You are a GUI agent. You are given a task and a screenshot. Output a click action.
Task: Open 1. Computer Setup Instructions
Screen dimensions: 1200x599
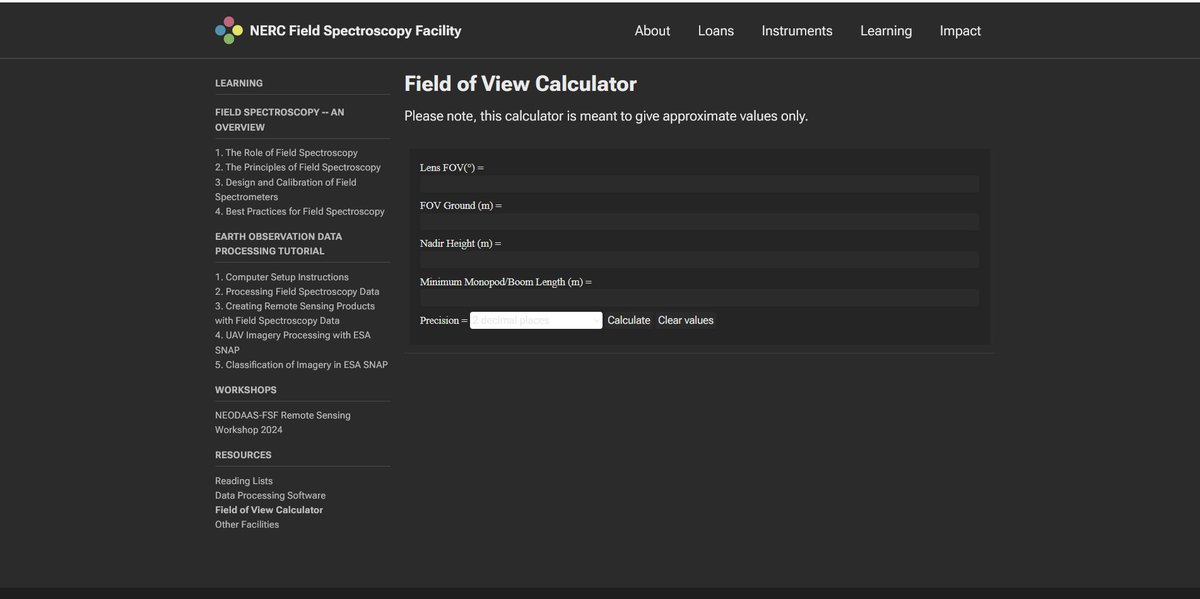tap(282, 277)
